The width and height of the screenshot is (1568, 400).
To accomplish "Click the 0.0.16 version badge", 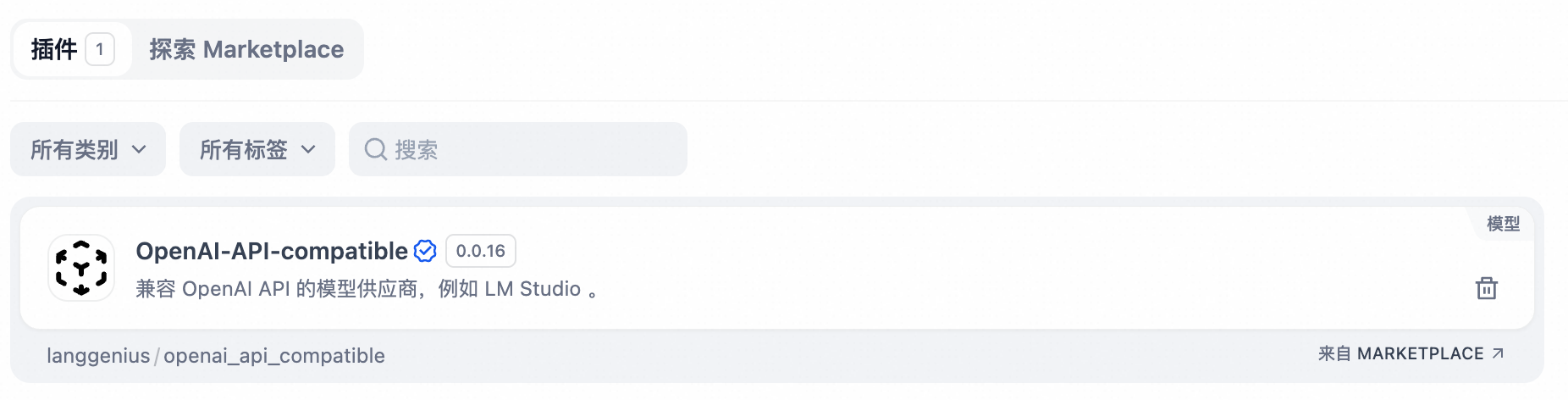I will [480, 251].
